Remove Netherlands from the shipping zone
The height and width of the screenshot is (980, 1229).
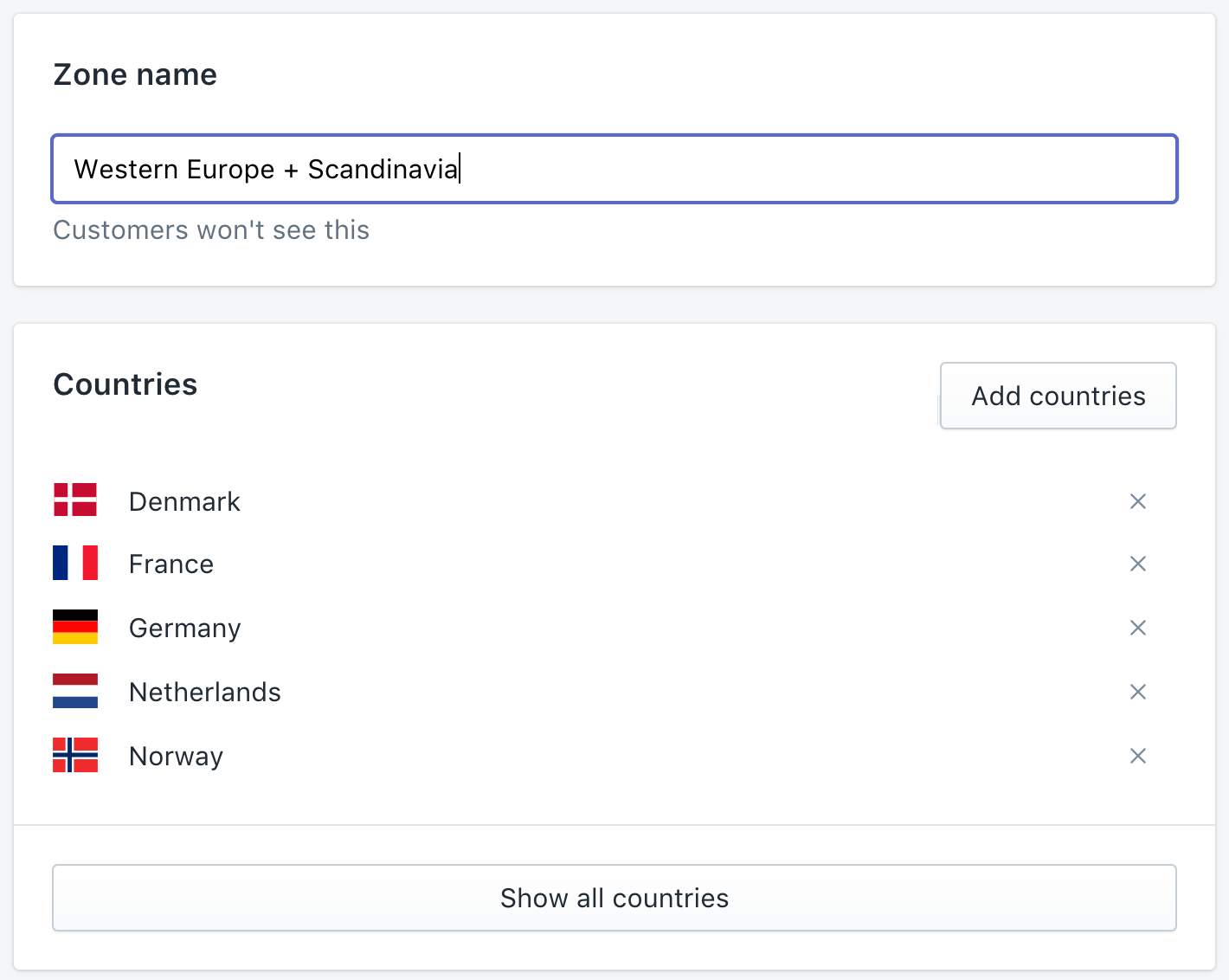1137,692
